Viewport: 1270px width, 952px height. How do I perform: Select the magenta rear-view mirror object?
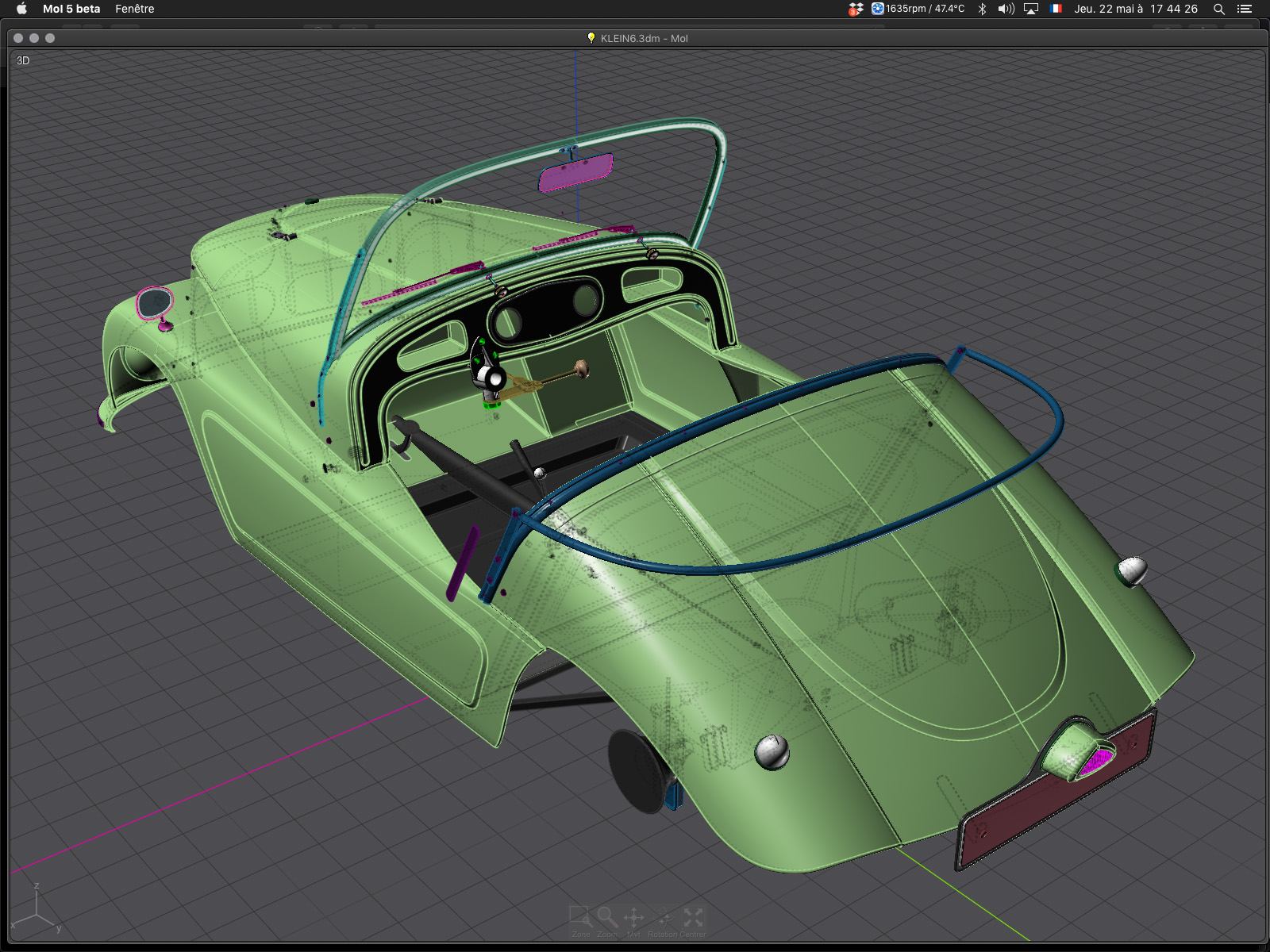(x=575, y=173)
